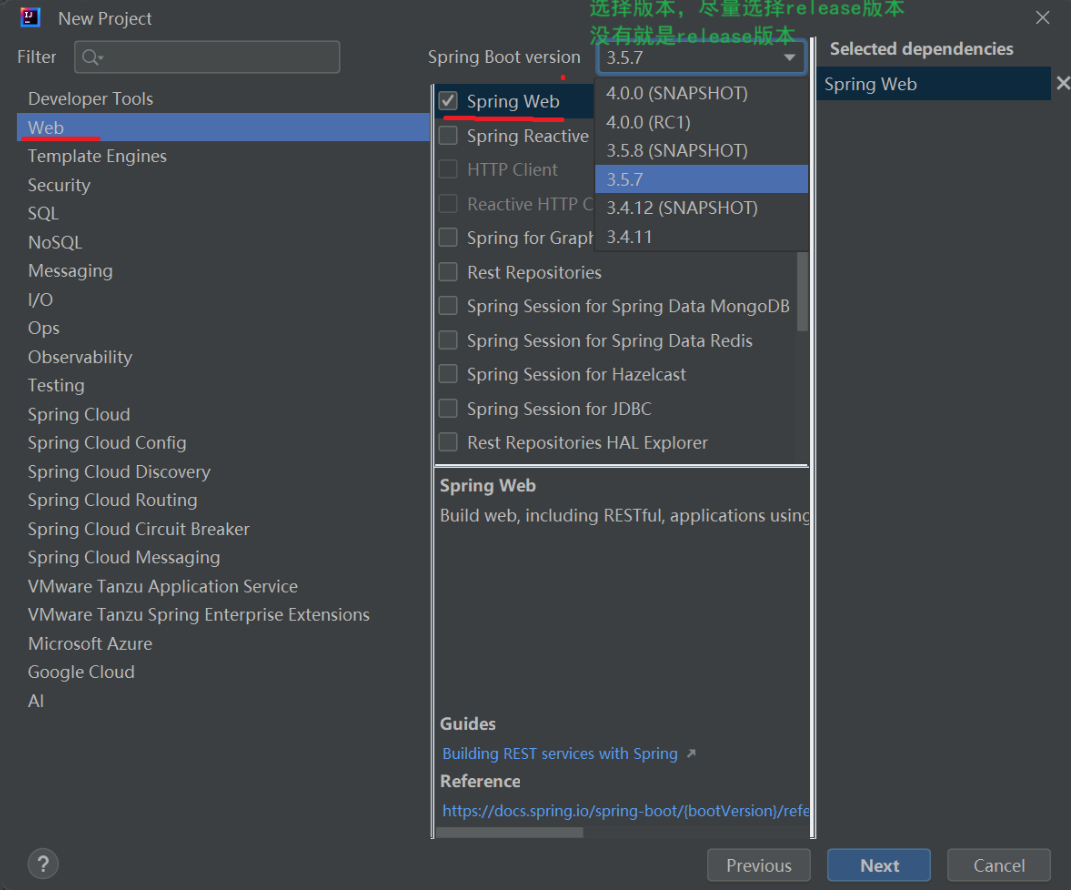The height and width of the screenshot is (890, 1071).
Task: Enable Rest Repositories dependency
Action: point(448,272)
